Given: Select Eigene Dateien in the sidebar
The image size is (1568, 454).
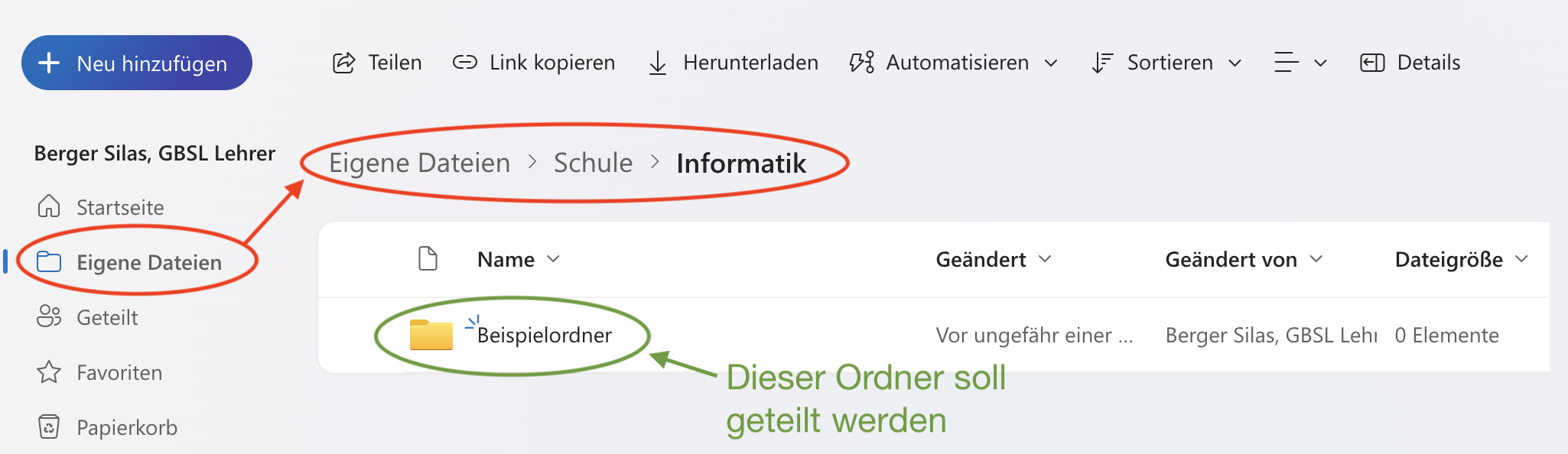Looking at the screenshot, I should point(148,262).
